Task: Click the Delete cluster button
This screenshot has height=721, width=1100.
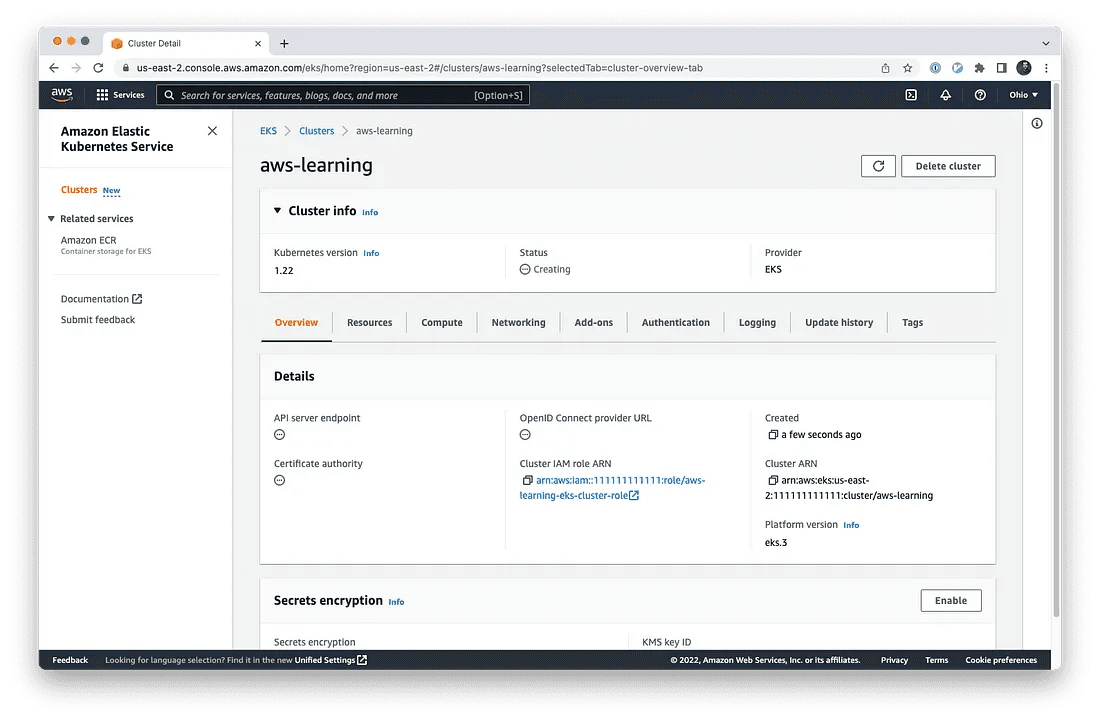Action: [948, 166]
